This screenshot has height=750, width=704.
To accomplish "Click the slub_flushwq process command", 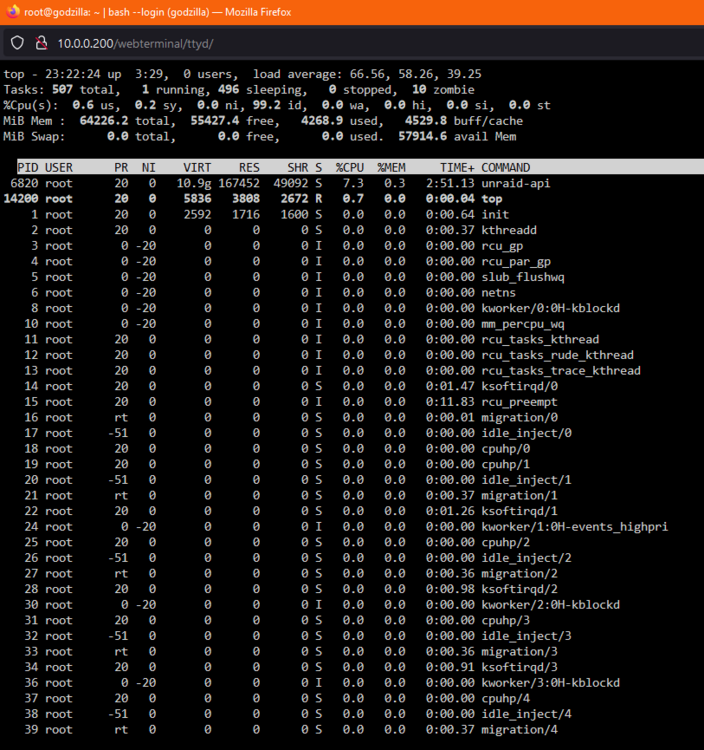I will (x=523, y=277).
